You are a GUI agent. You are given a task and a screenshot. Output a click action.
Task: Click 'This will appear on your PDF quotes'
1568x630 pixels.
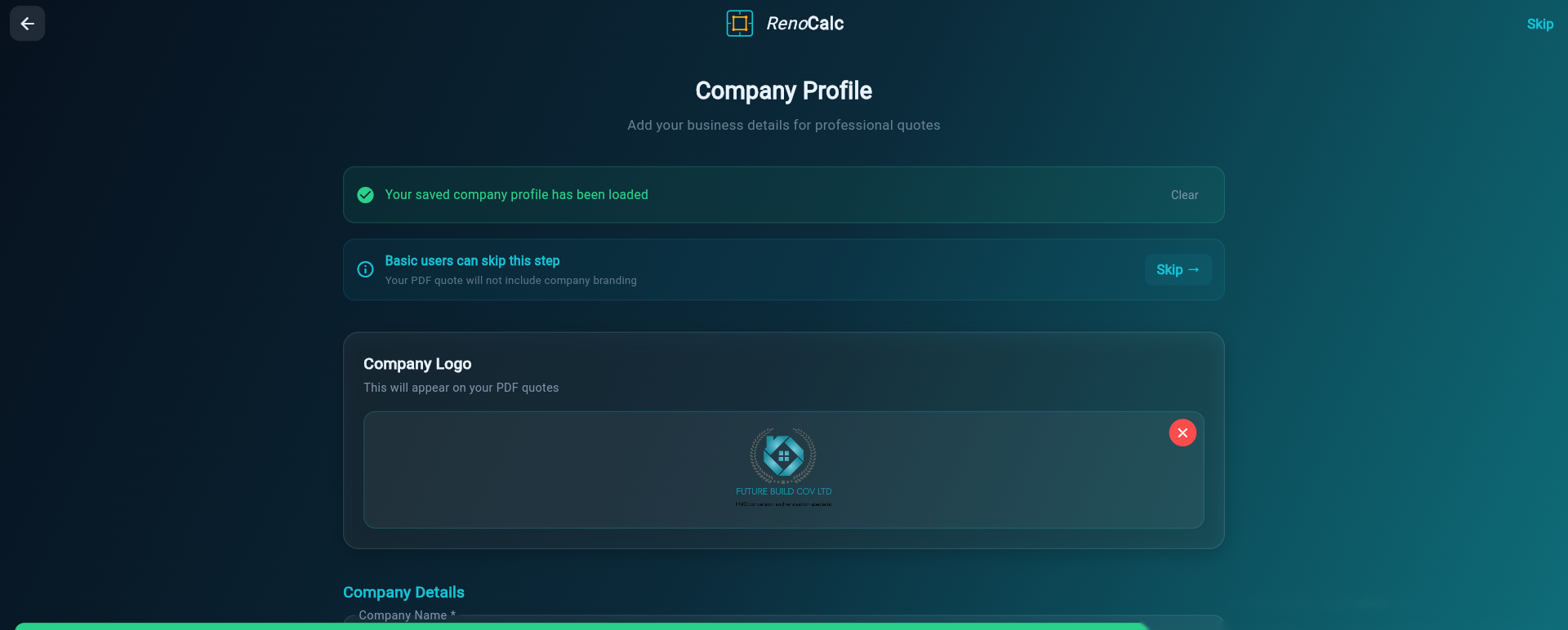pyautogui.click(x=461, y=388)
